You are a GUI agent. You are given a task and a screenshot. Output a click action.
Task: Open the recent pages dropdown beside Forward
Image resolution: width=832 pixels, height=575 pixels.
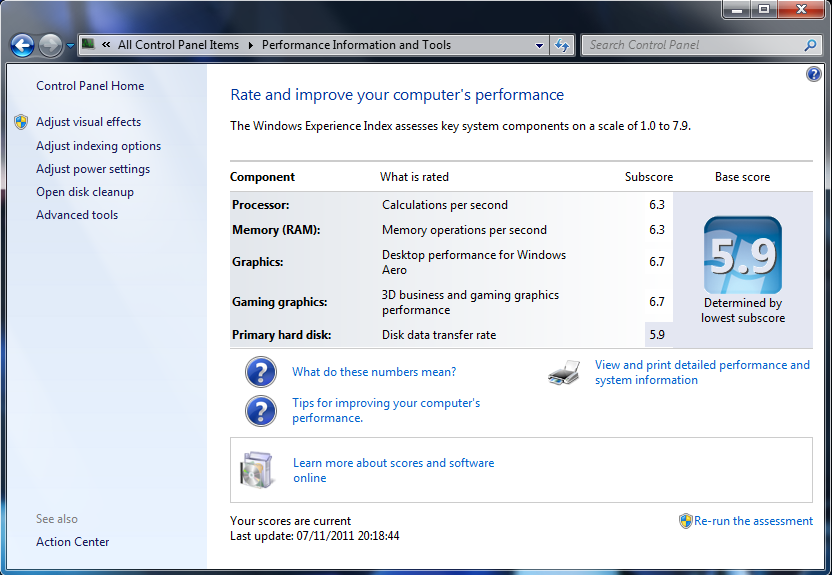(70, 46)
